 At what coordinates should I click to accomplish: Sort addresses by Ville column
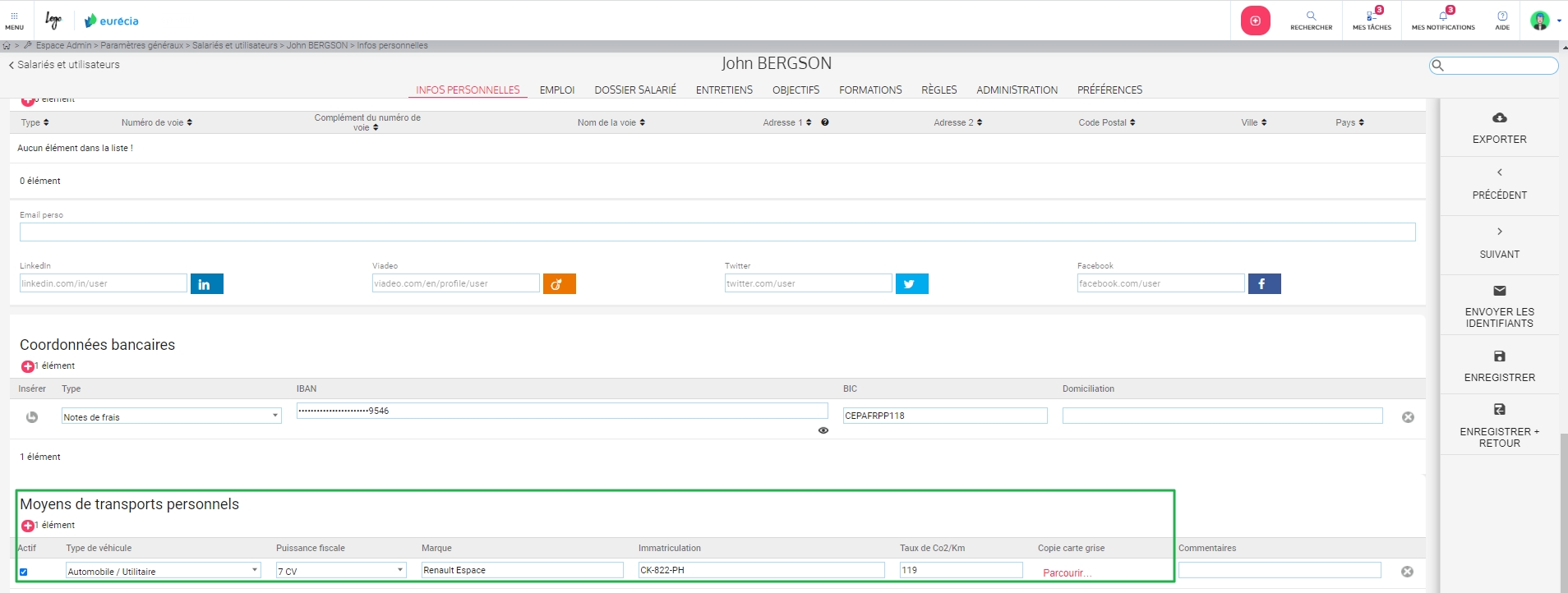(1254, 122)
